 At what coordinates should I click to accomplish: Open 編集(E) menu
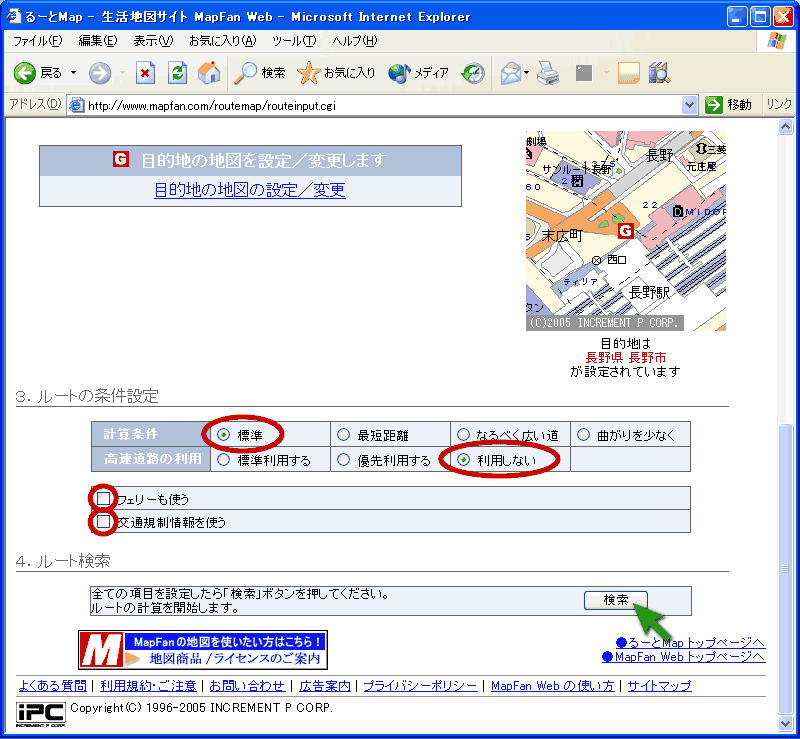[97, 41]
